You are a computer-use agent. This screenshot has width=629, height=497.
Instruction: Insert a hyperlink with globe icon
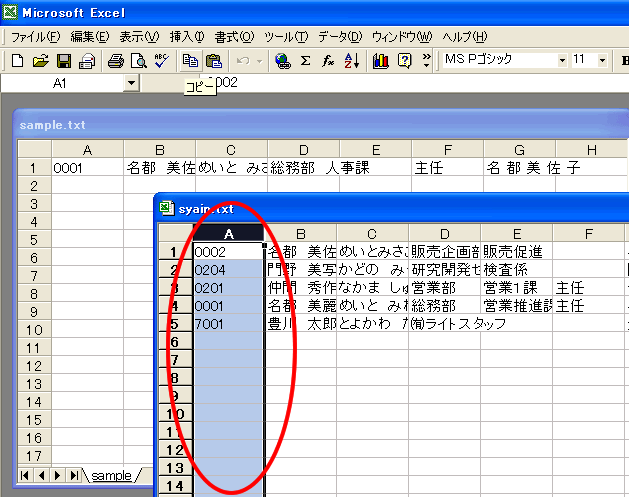[x=283, y=61]
